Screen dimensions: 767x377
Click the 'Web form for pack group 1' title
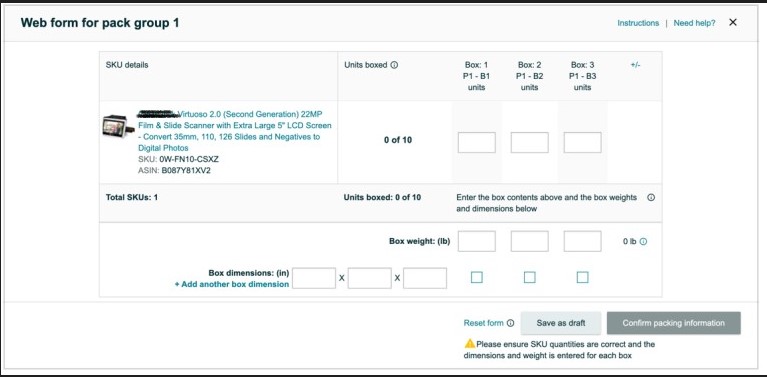click(100, 23)
